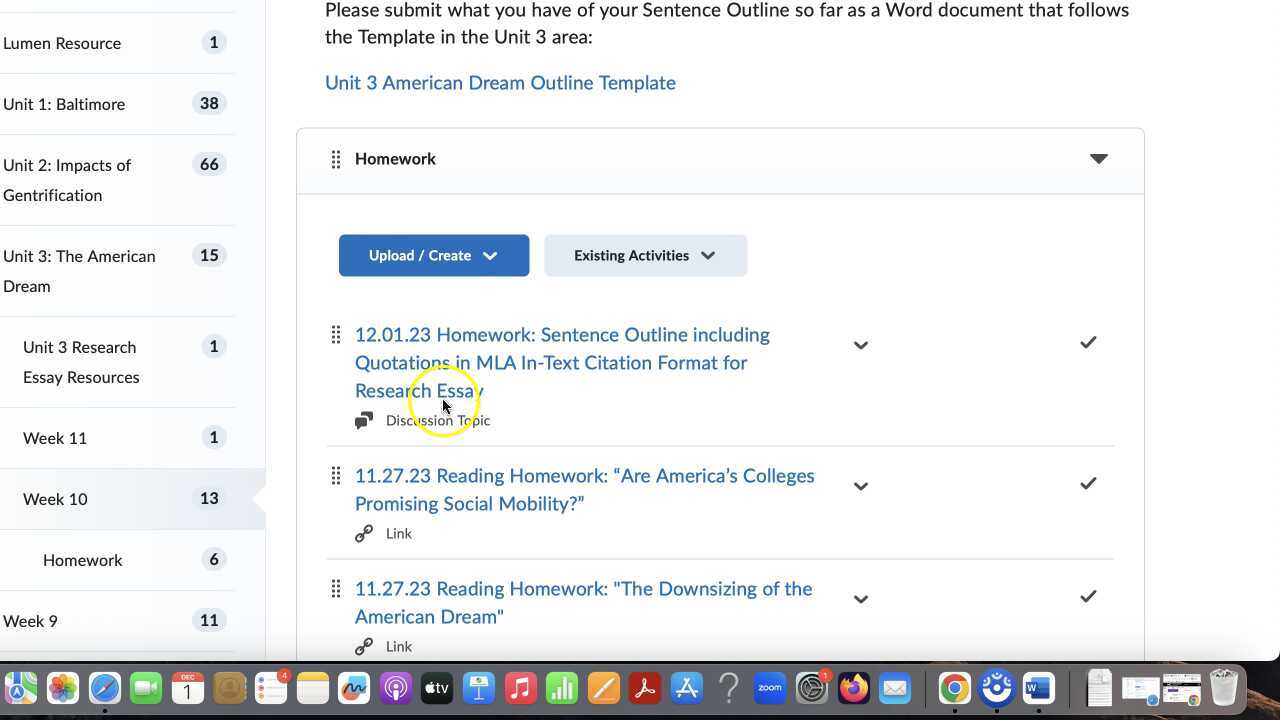Viewport: 1280px width, 720px height.
Task: Collapse the Homework module with its arrow
Action: click(x=1098, y=158)
